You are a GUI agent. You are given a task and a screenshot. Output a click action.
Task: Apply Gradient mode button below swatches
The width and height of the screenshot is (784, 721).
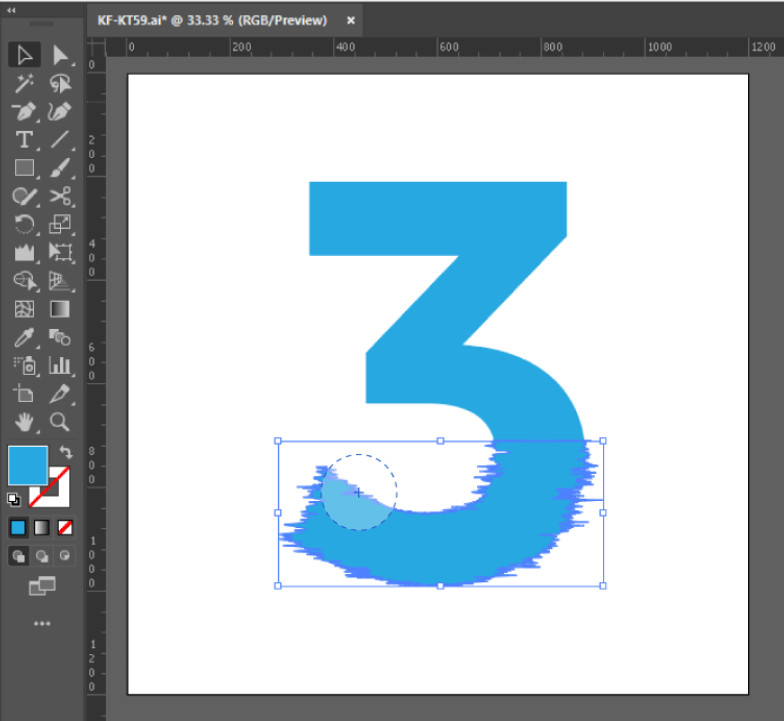[x=42, y=528]
